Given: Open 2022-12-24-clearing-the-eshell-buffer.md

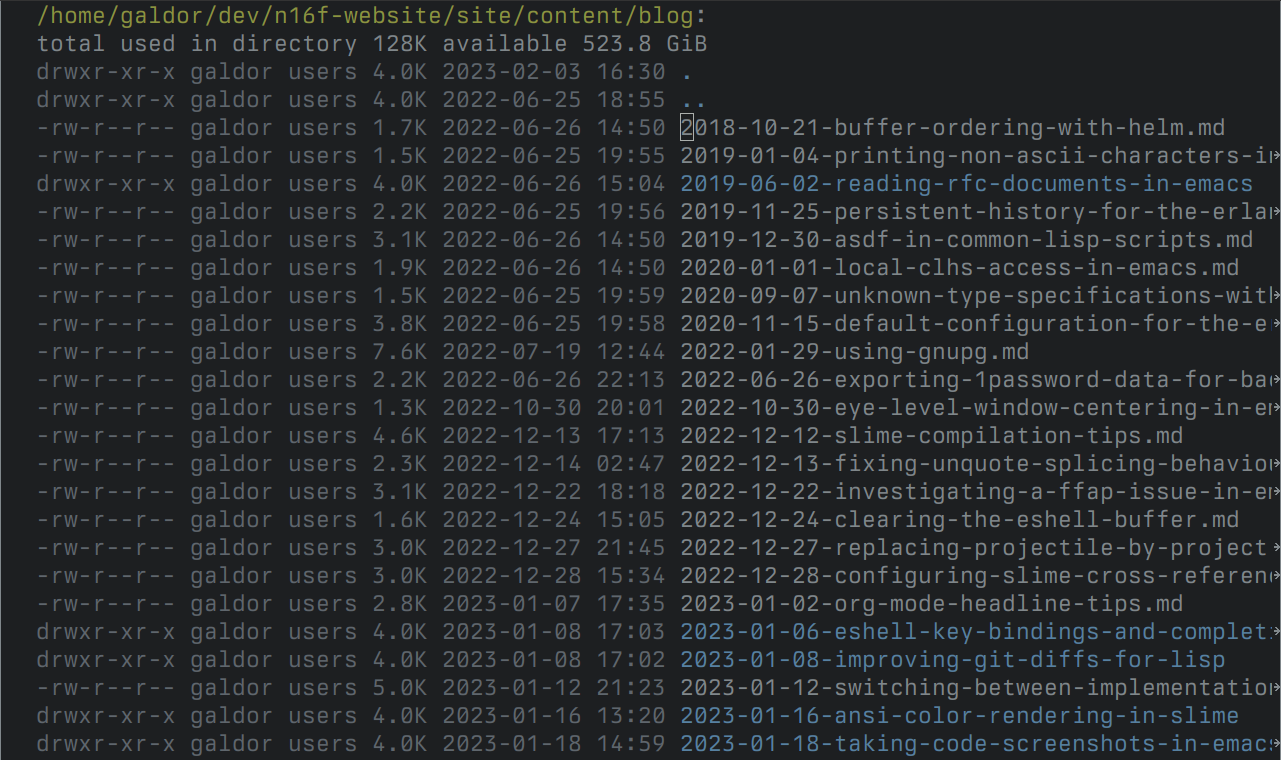Looking at the screenshot, I should (x=959, y=520).
